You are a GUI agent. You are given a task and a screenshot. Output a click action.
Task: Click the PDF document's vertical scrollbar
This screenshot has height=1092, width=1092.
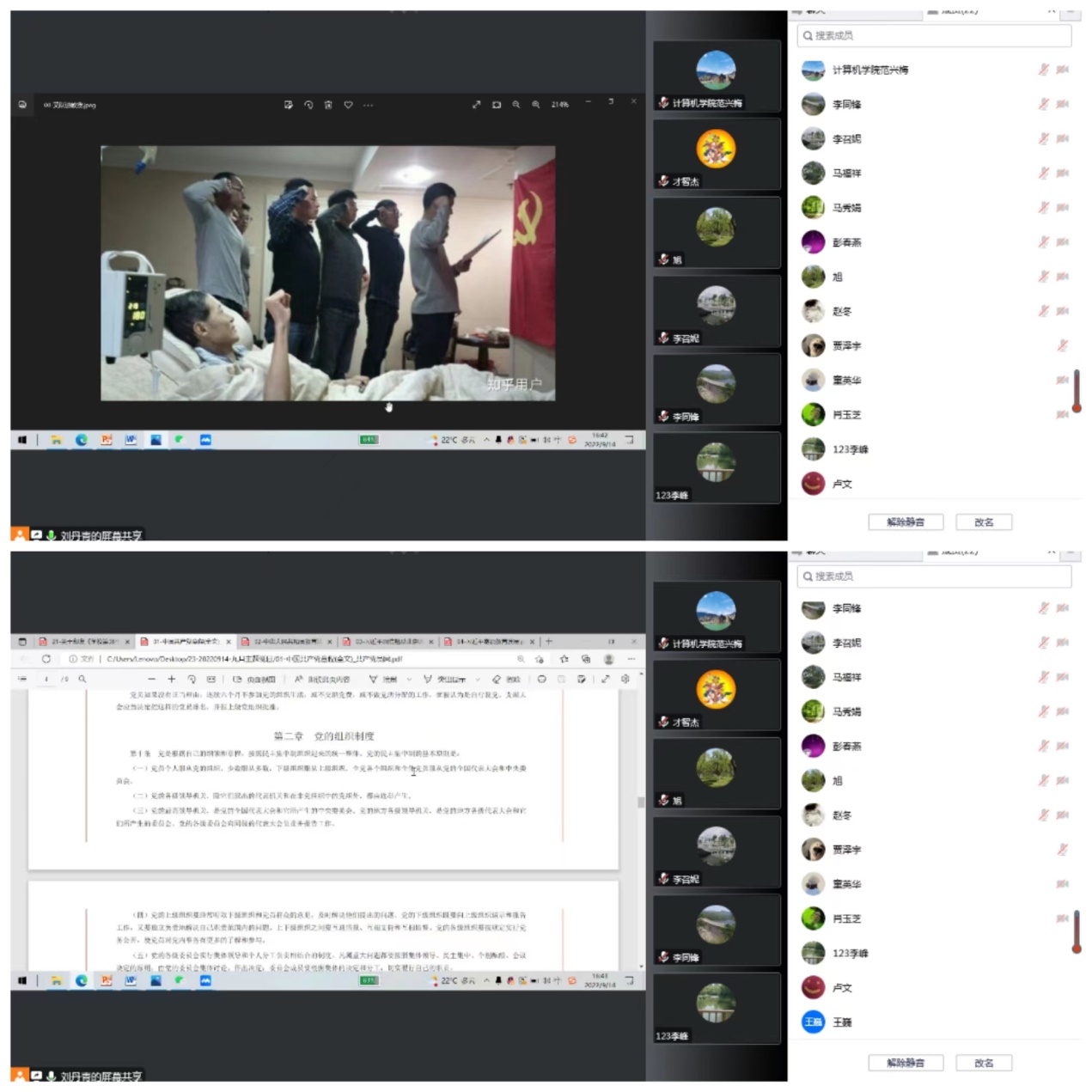640,802
